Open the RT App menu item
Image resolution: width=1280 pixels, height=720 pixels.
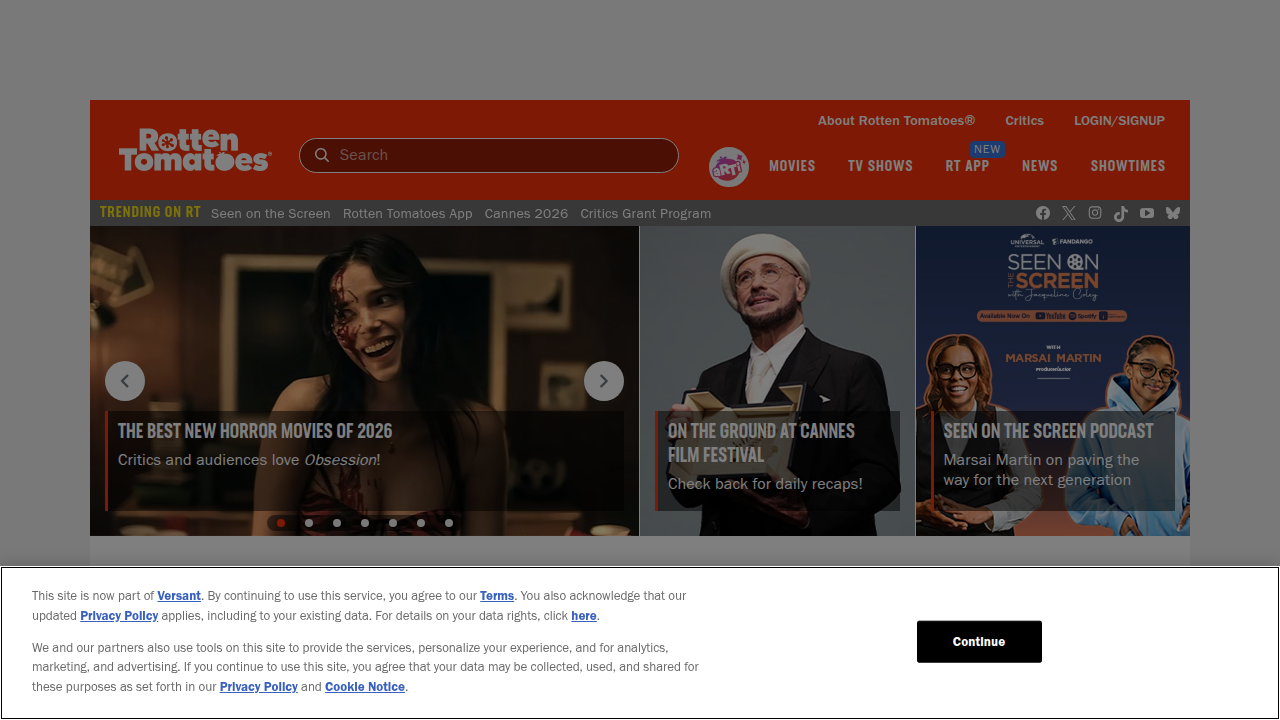[x=967, y=166]
